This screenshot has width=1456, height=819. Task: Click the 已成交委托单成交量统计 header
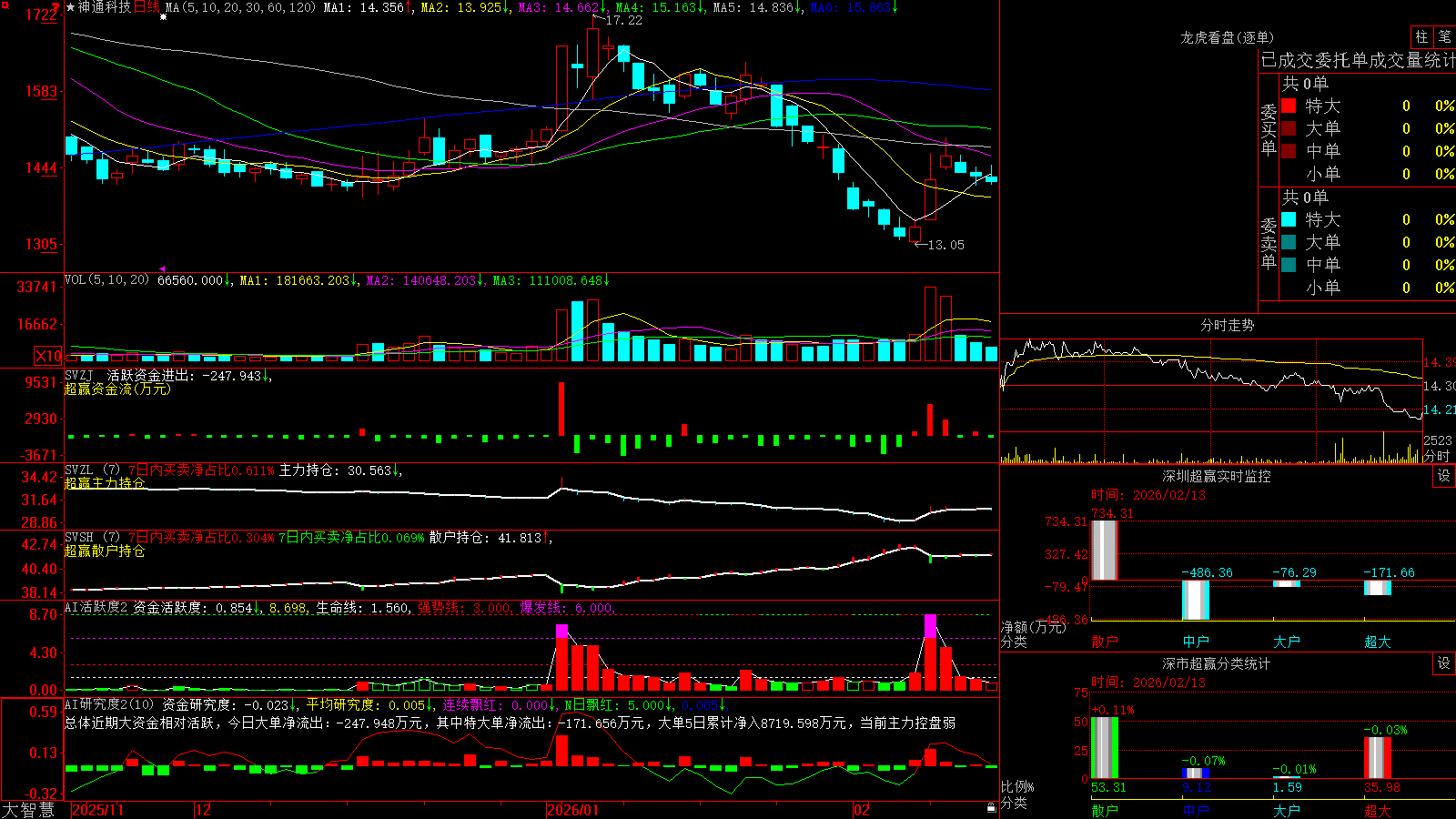coord(1358,60)
